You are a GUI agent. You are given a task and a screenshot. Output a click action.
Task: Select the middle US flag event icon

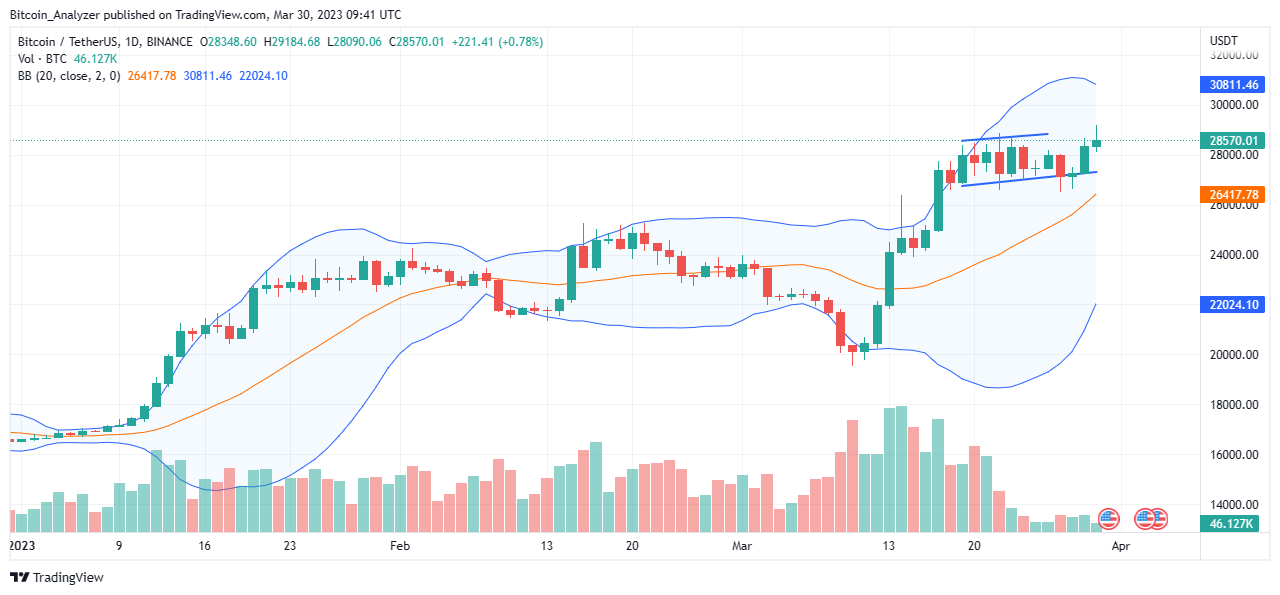1145,519
